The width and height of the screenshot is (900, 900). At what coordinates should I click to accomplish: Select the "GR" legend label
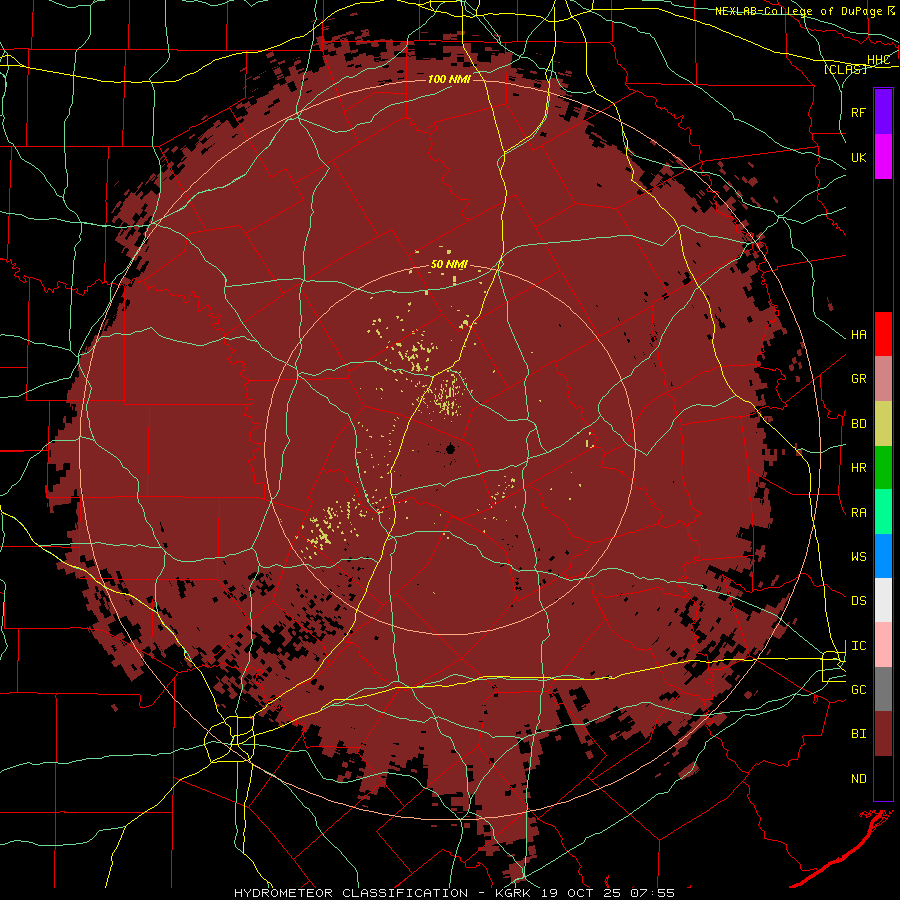(x=858, y=379)
